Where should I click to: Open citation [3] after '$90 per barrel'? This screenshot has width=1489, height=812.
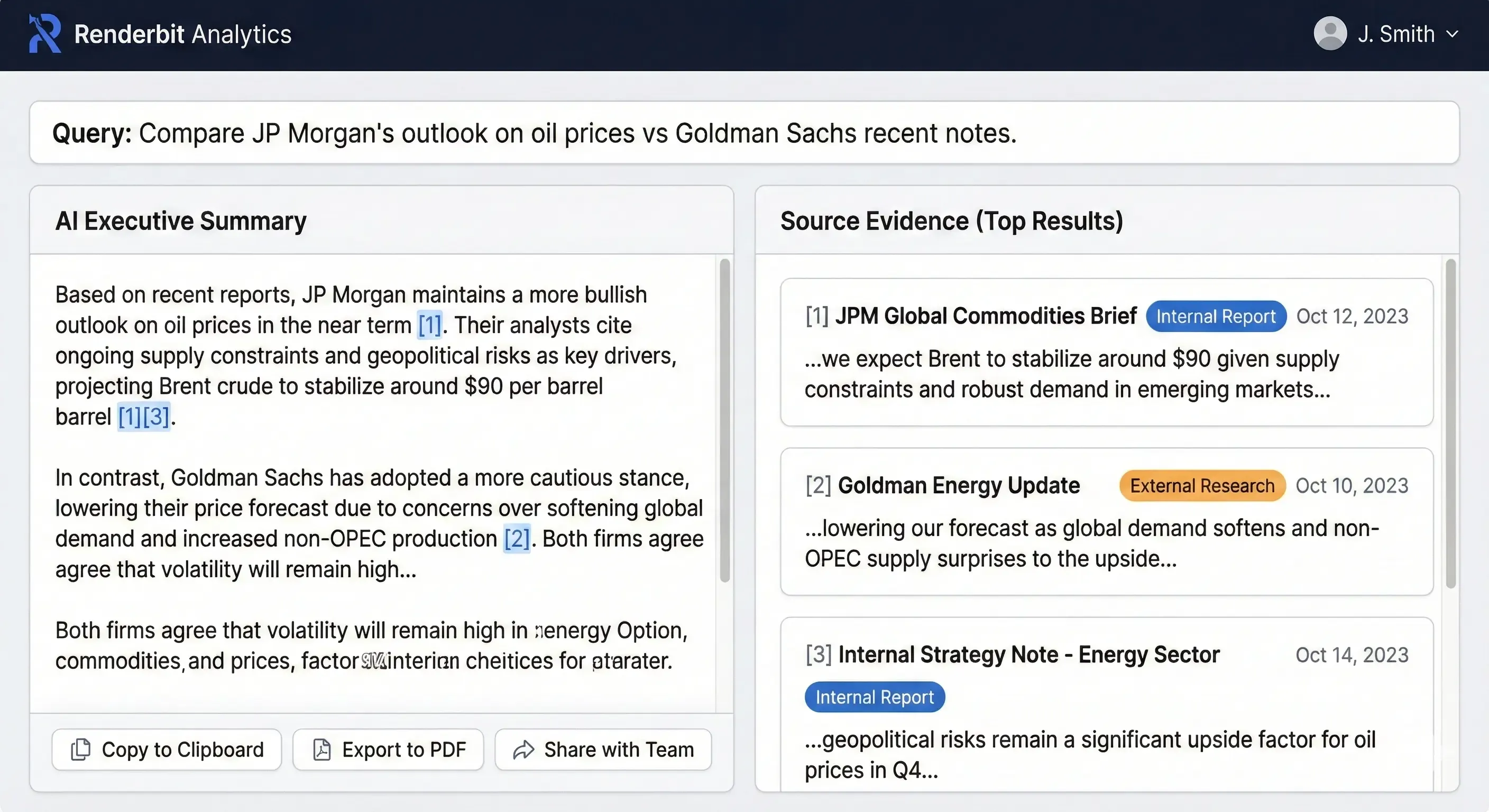(x=156, y=417)
